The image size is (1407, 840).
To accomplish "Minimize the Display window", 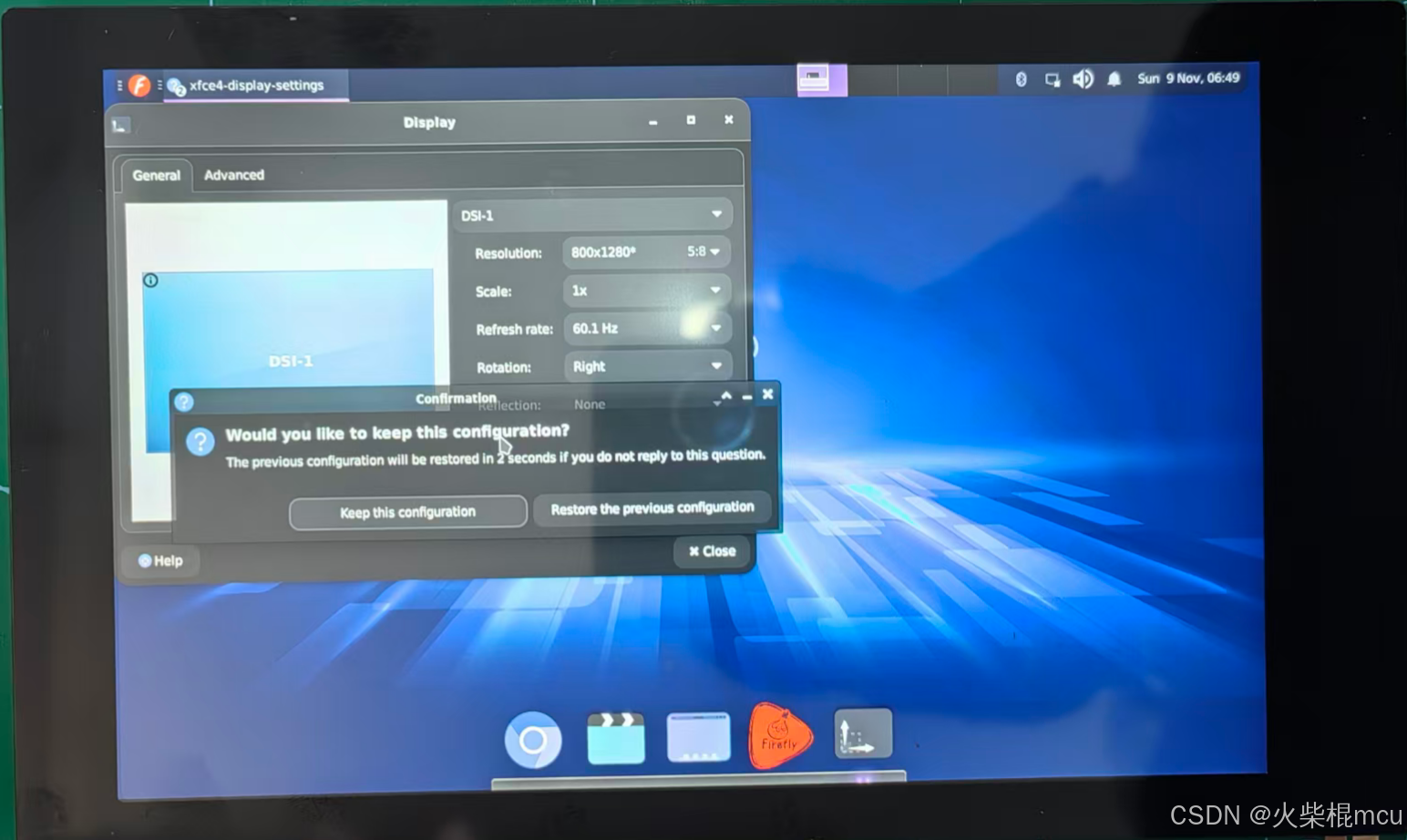I will pyautogui.click(x=653, y=121).
